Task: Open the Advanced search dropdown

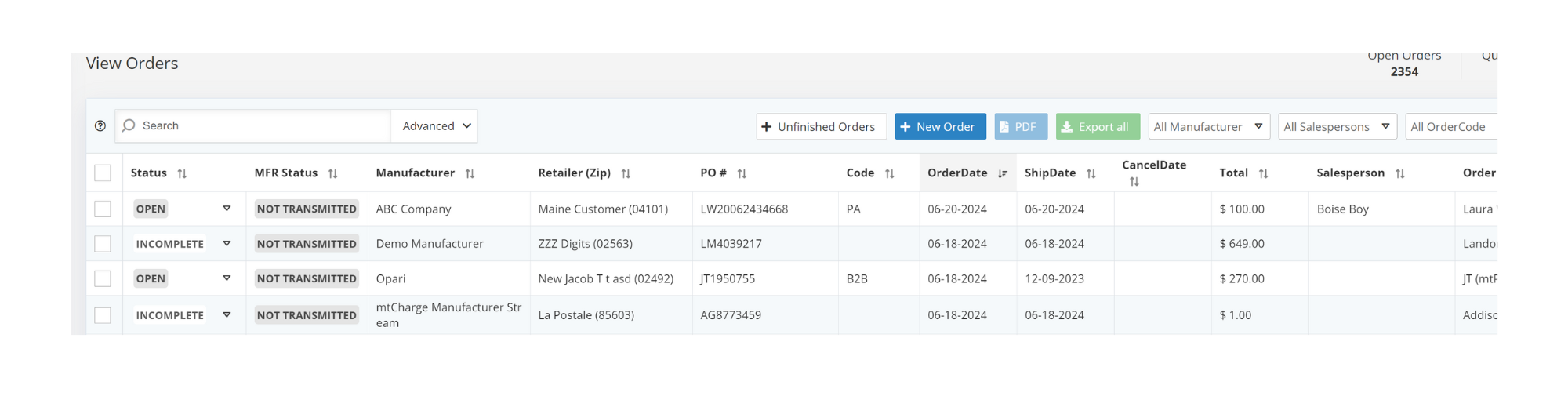Action: click(x=436, y=125)
